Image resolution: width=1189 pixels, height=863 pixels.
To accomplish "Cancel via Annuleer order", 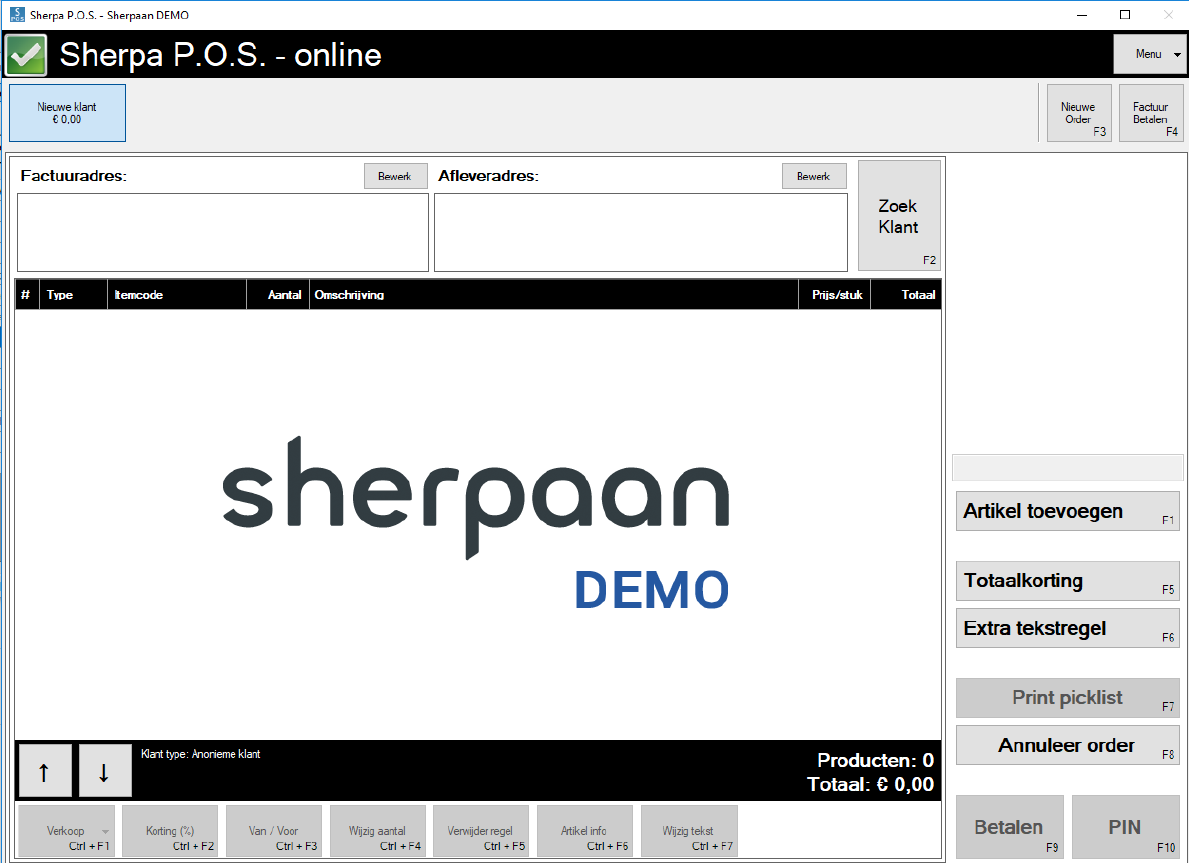I will pos(1068,745).
